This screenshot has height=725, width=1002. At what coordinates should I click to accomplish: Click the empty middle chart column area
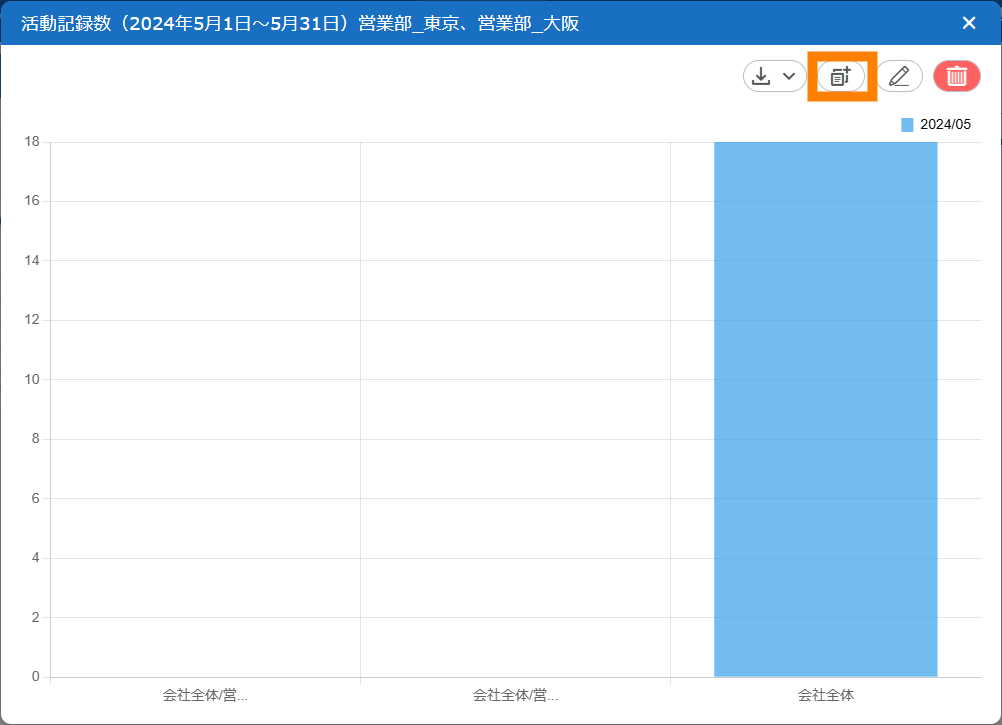[515, 410]
